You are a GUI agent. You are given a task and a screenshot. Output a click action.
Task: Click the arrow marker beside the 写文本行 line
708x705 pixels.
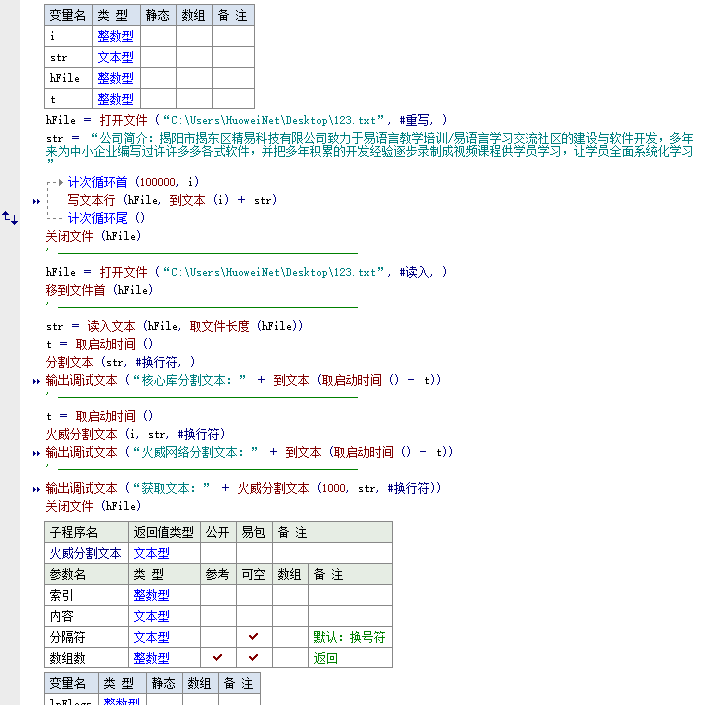pos(36,201)
